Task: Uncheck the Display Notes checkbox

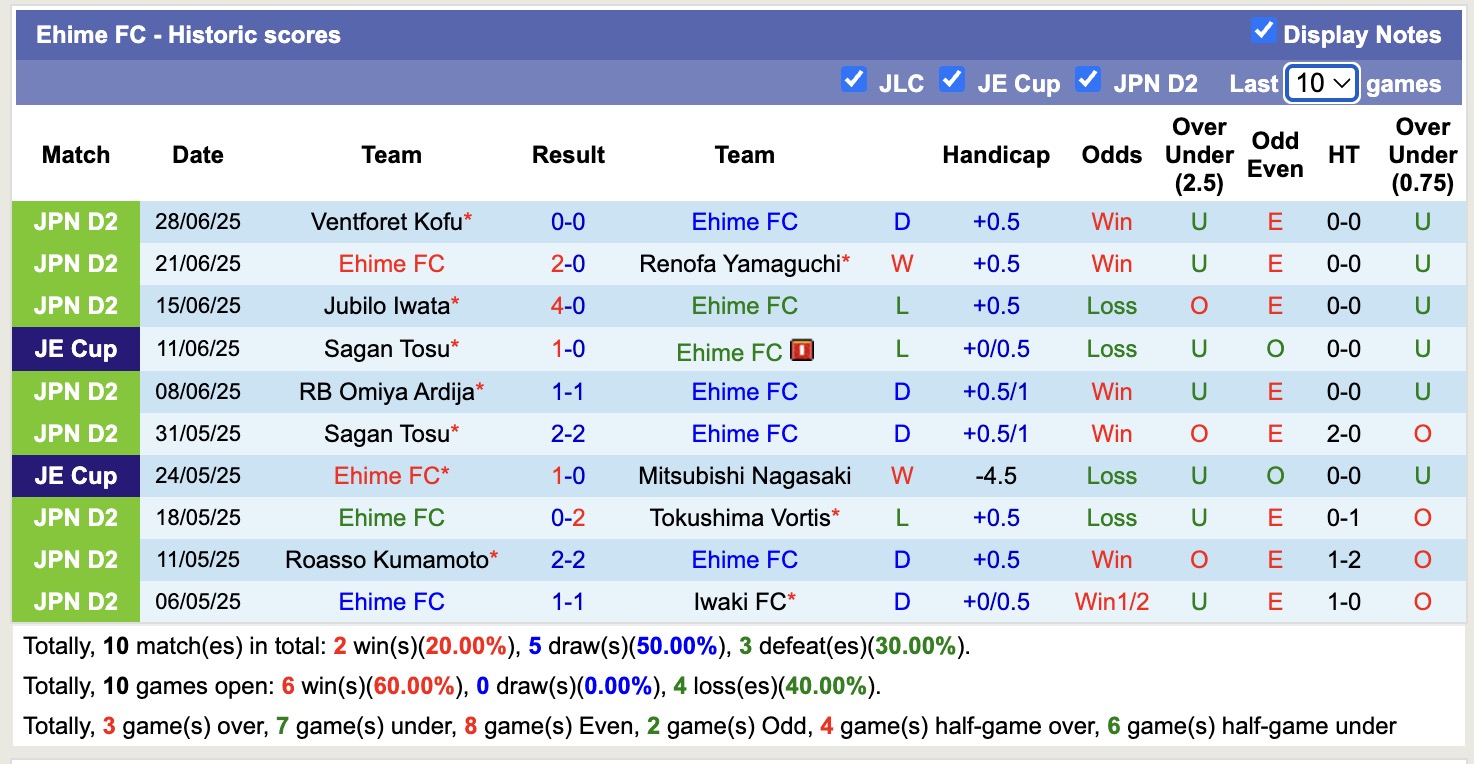Action: [x=1263, y=32]
